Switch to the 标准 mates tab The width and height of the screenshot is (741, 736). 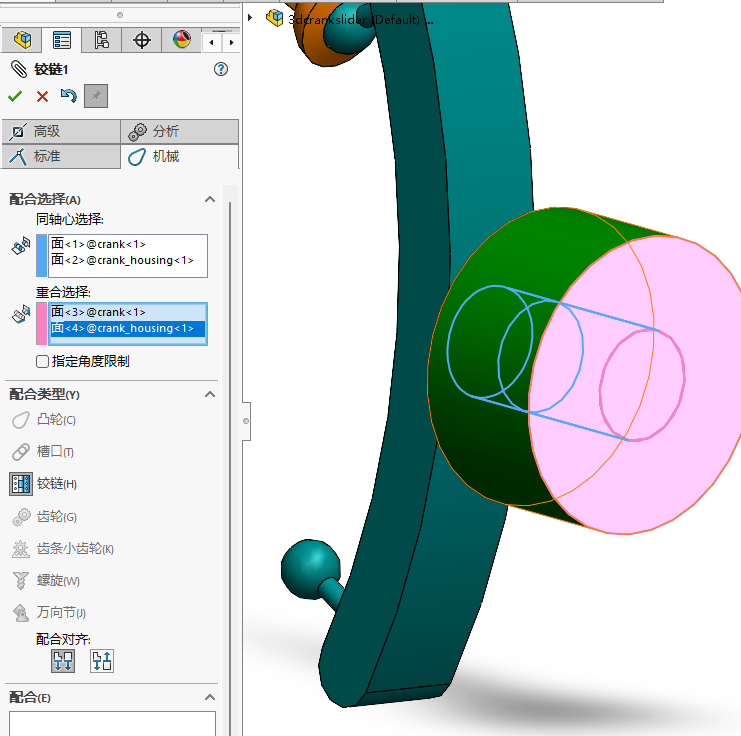coord(60,156)
